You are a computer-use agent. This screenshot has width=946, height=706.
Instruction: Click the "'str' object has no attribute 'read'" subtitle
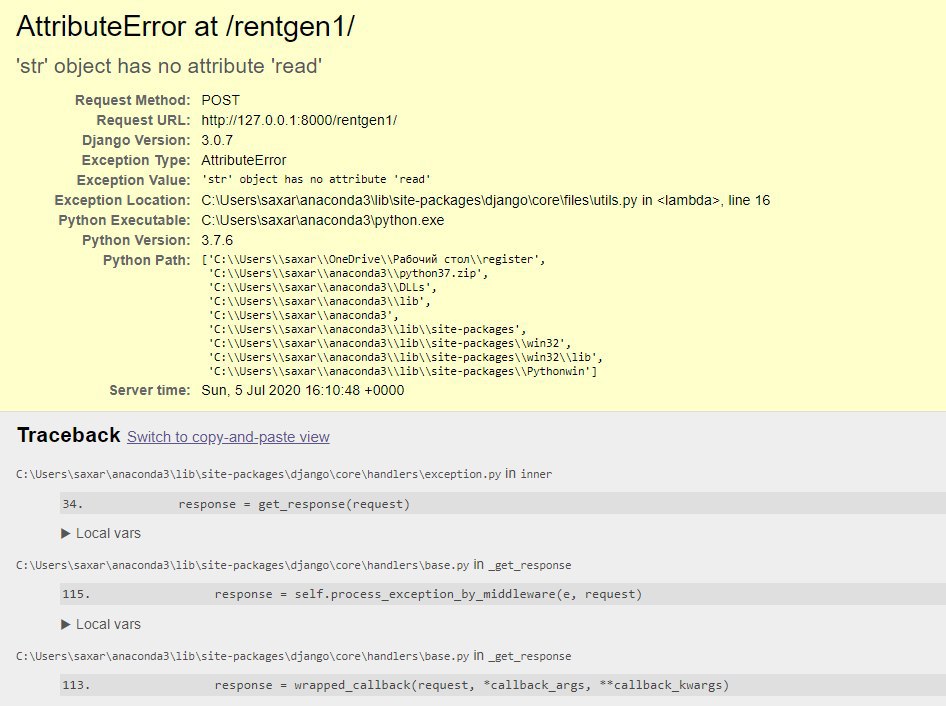(x=170, y=66)
